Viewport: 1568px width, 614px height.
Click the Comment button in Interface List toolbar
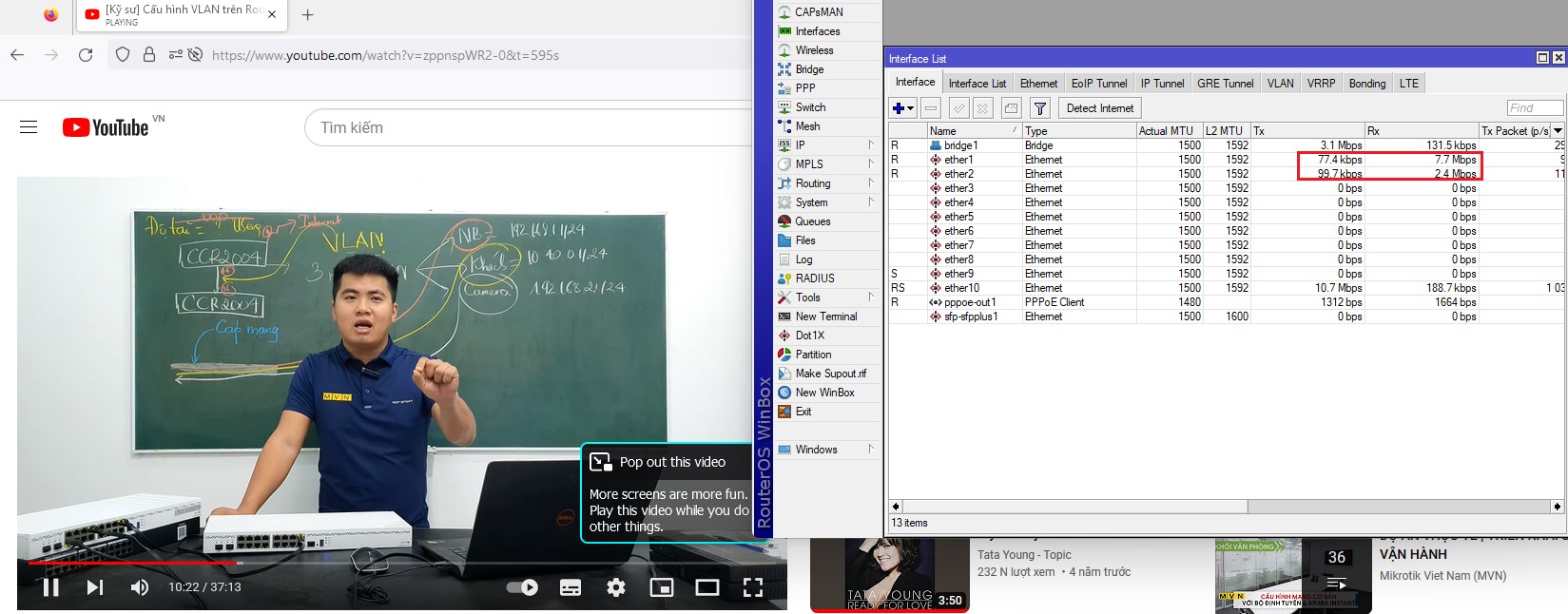(x=1011, y=108)
